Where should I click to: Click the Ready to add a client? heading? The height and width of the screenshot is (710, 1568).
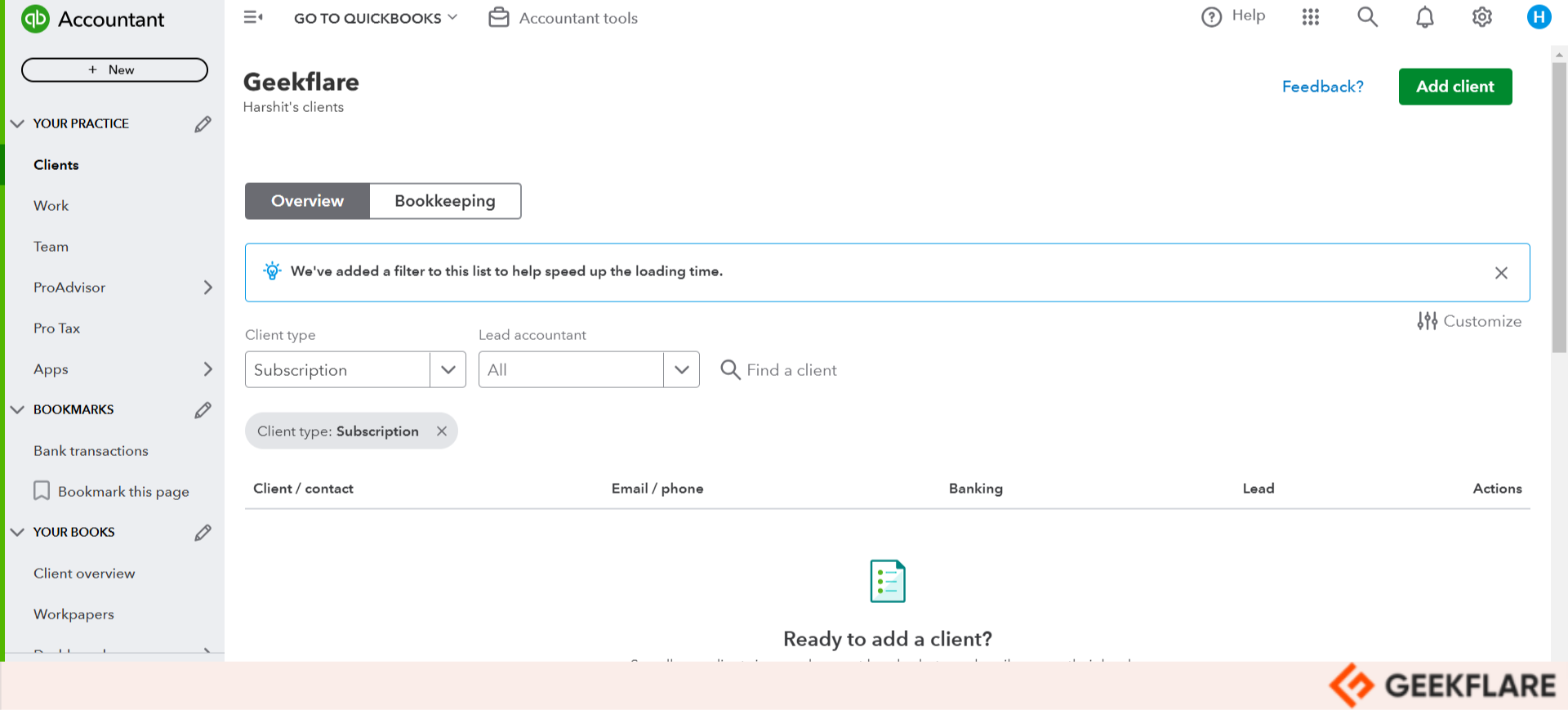(x=888, y=639)
